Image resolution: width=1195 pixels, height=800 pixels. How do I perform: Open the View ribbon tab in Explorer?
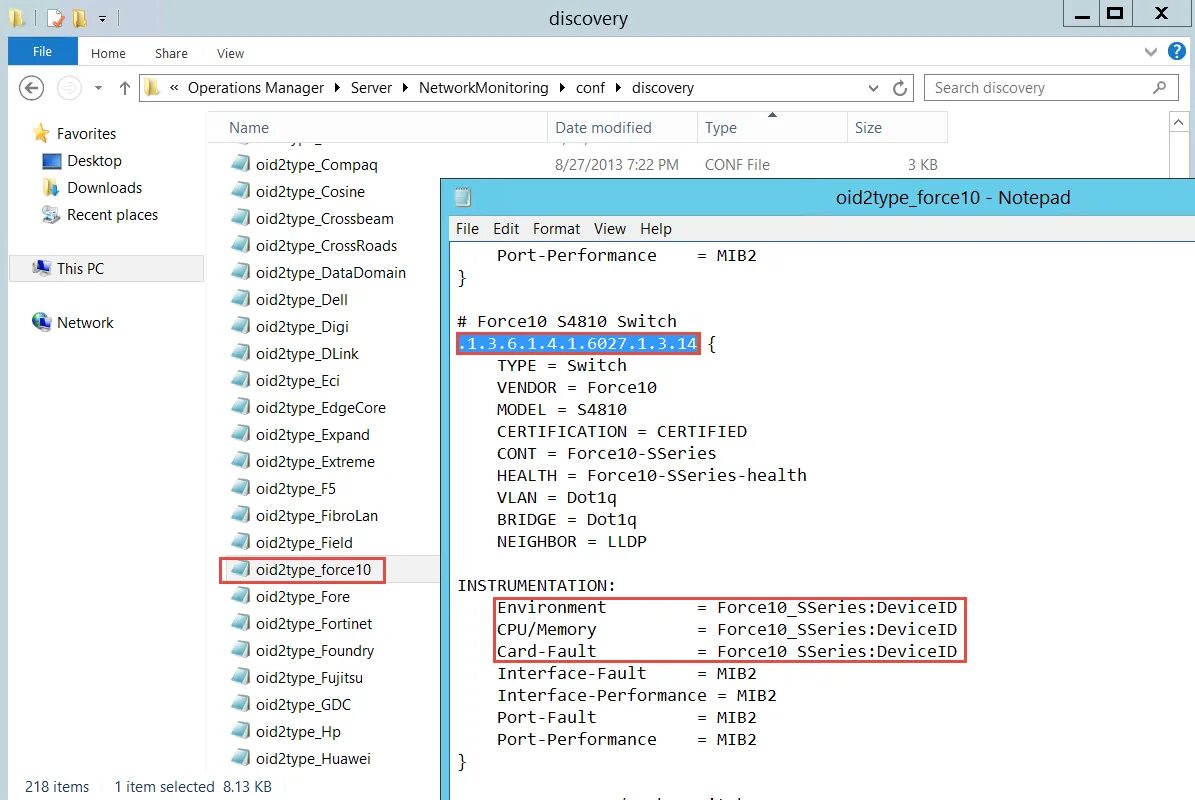(x=230, y=53)
